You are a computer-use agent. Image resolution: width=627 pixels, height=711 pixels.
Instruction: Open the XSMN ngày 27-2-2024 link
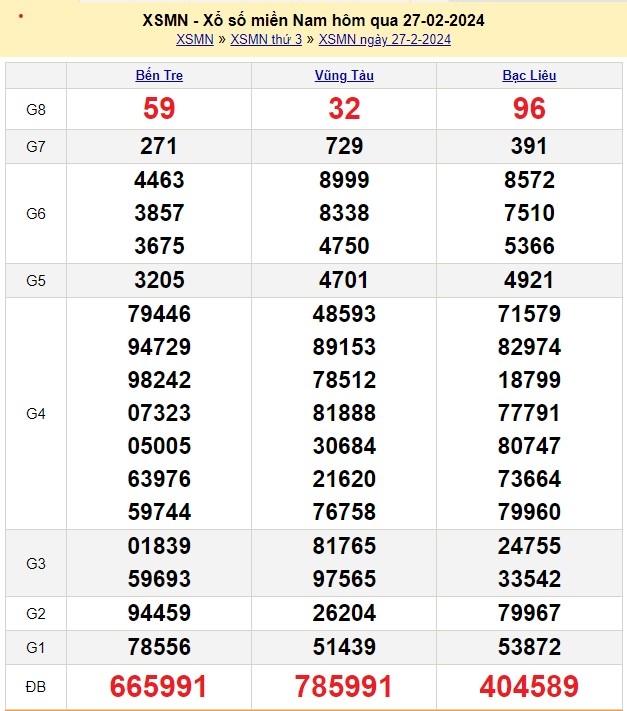[x=384, y=40]
